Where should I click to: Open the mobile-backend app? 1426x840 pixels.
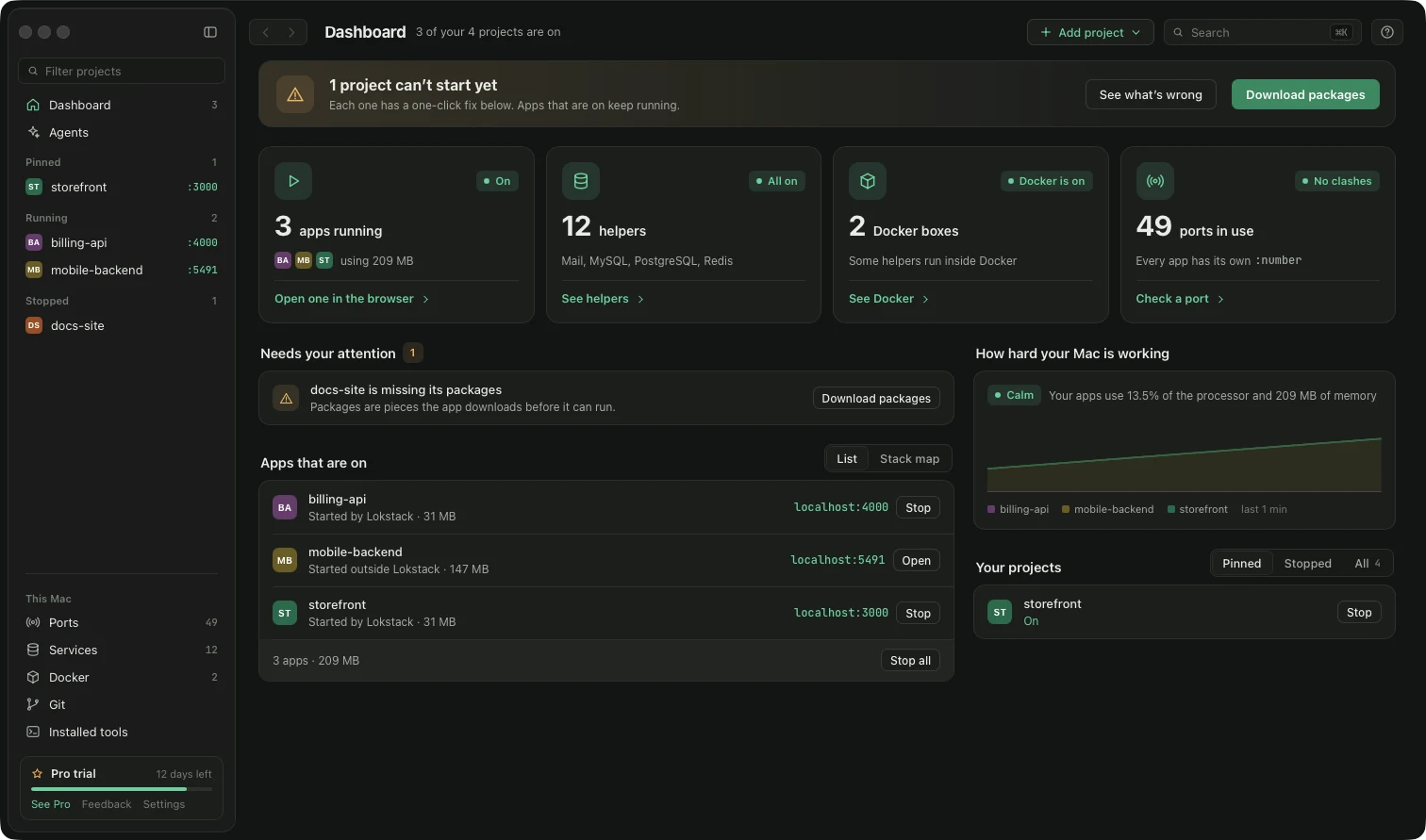(916, 560)
